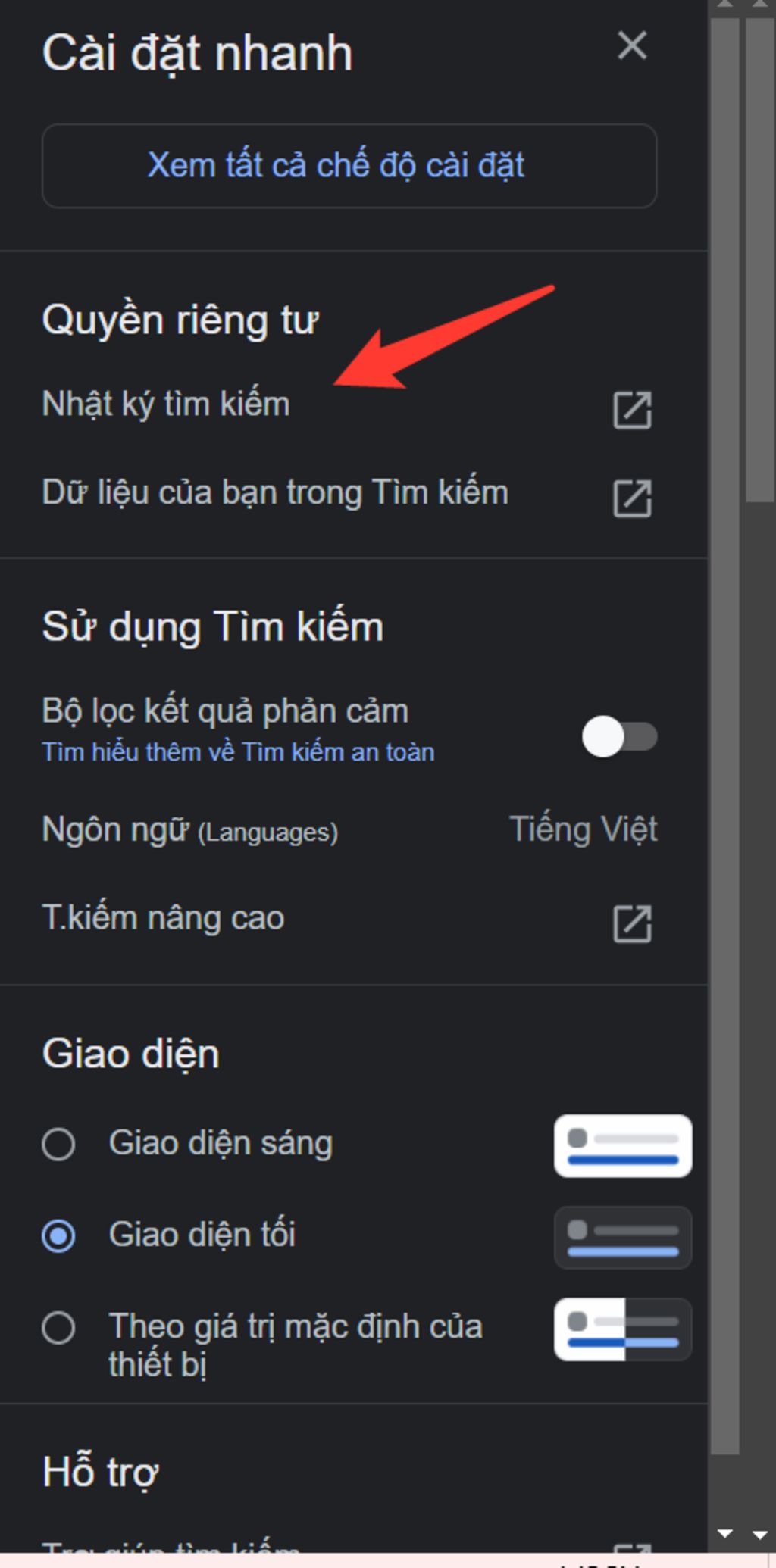Close the Cài đặt nhanh panel
Screen dimensions: 776x1568
tap(632, 45)
